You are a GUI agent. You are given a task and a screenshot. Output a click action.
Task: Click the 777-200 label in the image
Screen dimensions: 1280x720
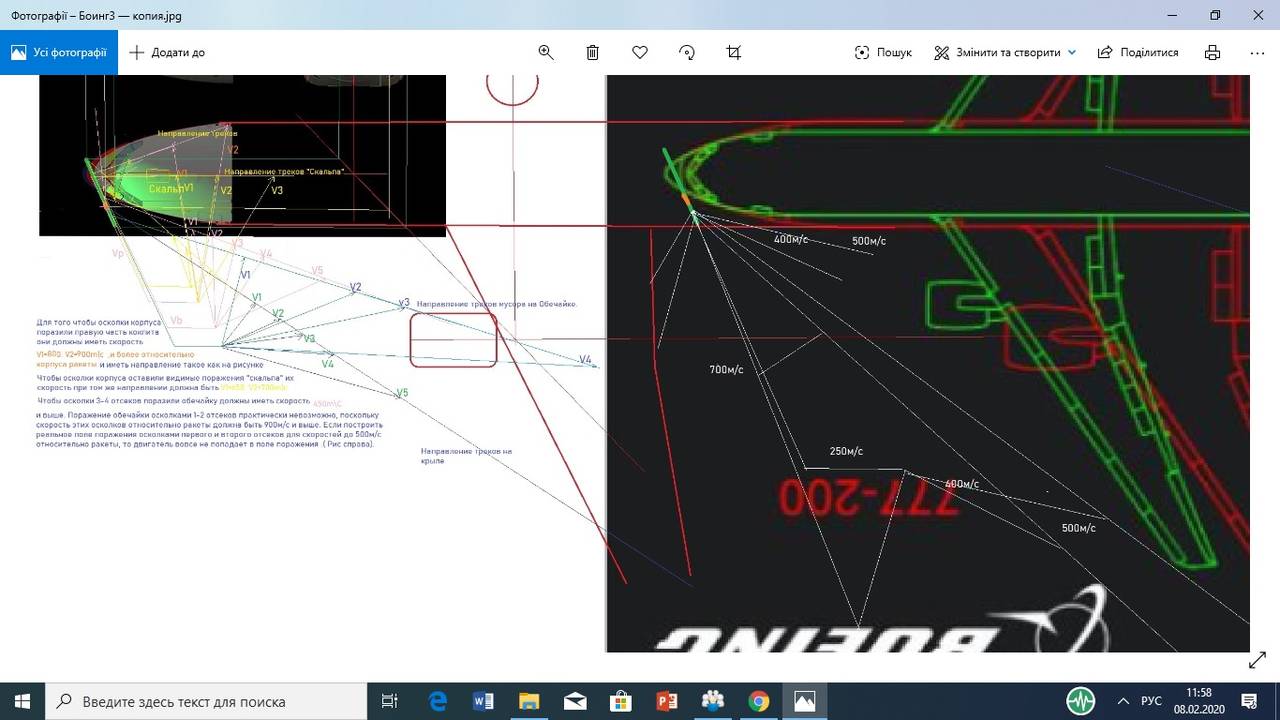867,498
